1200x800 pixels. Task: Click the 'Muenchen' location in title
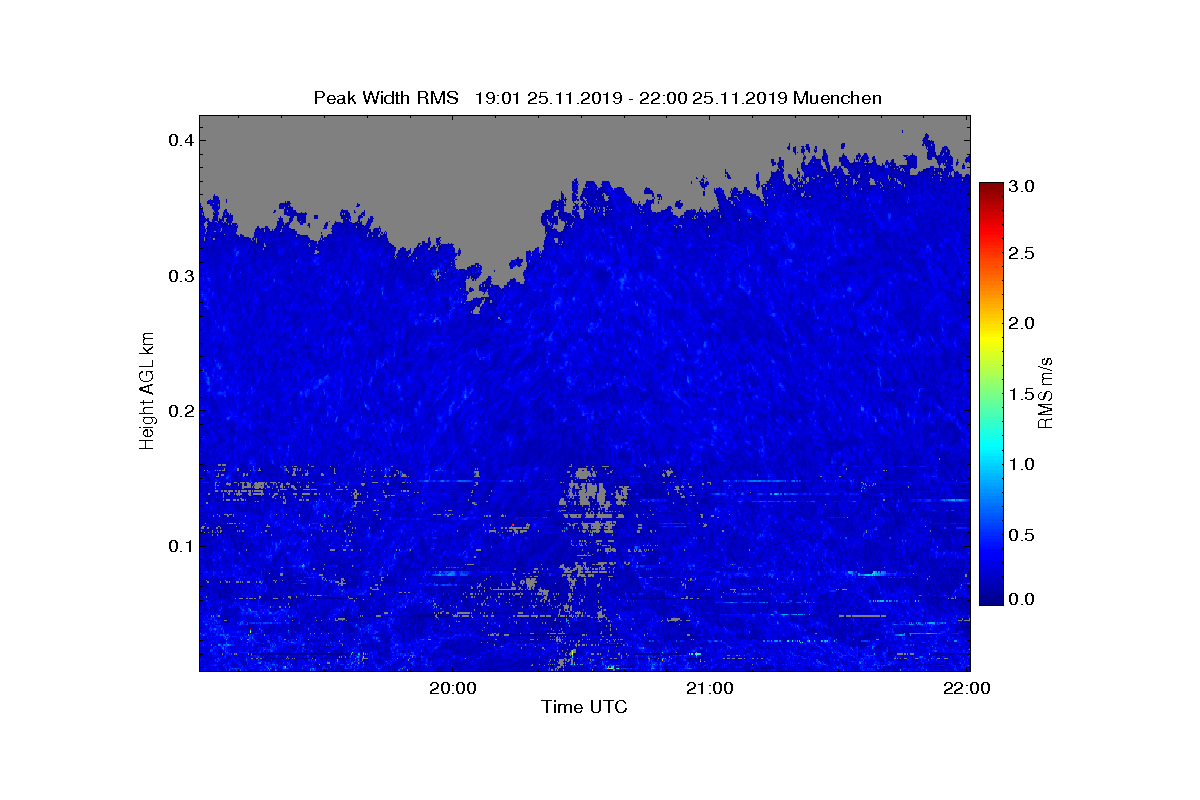(837, 98)
